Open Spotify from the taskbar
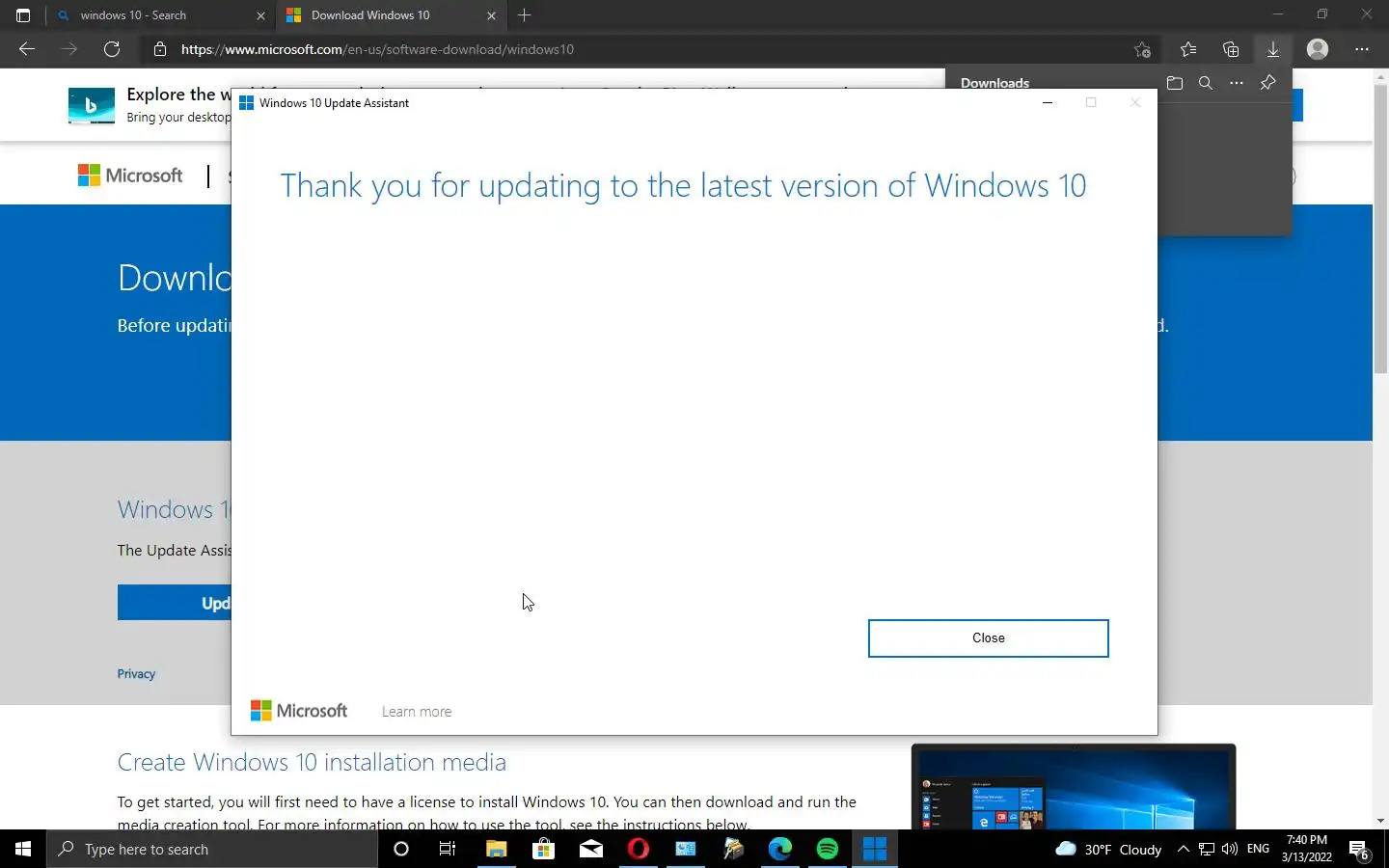The height and width of the screenshot is (868, 1389). tap(828, 849)
